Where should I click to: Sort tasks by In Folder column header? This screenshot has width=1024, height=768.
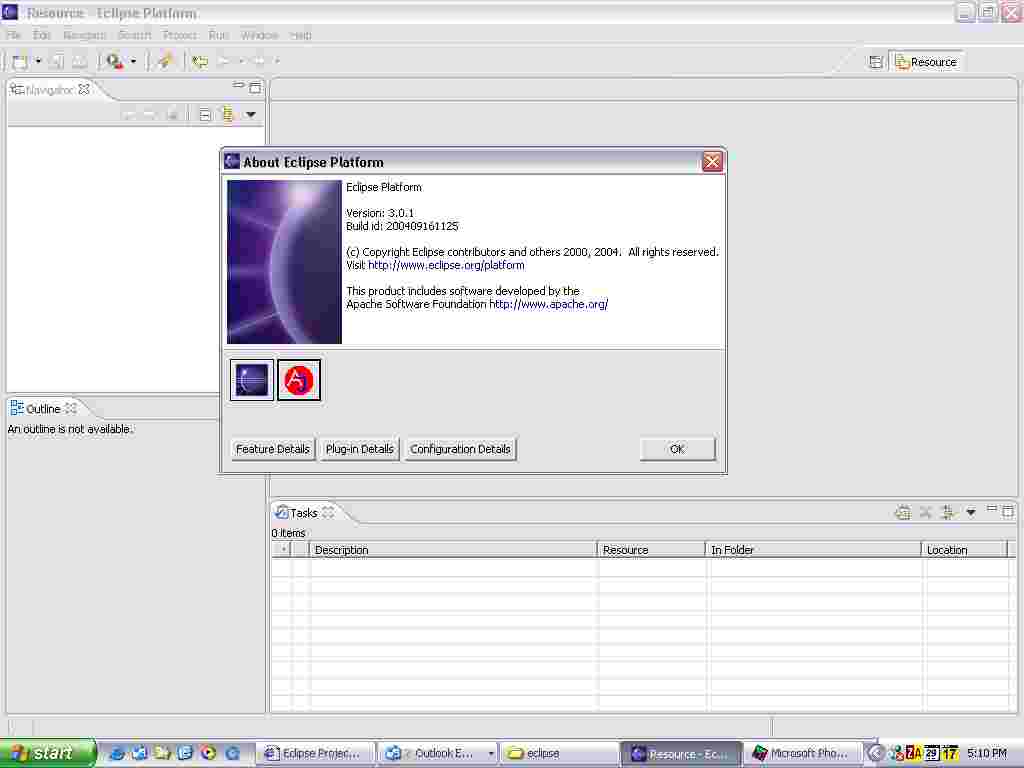tap(813, 550)
